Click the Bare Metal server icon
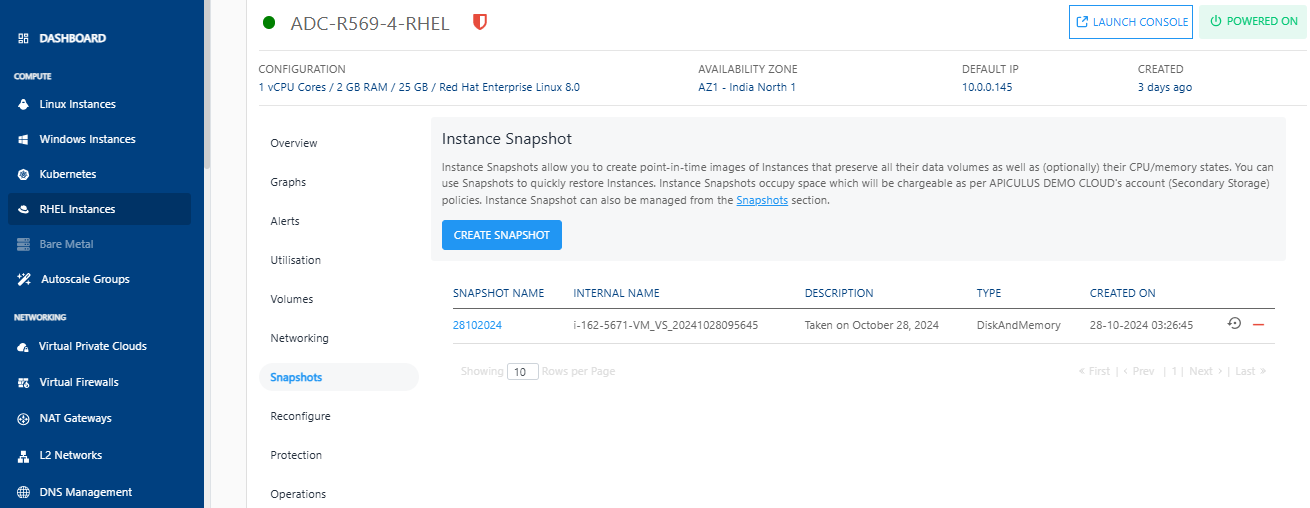1310x508 pixels. [x=23, y=244]
